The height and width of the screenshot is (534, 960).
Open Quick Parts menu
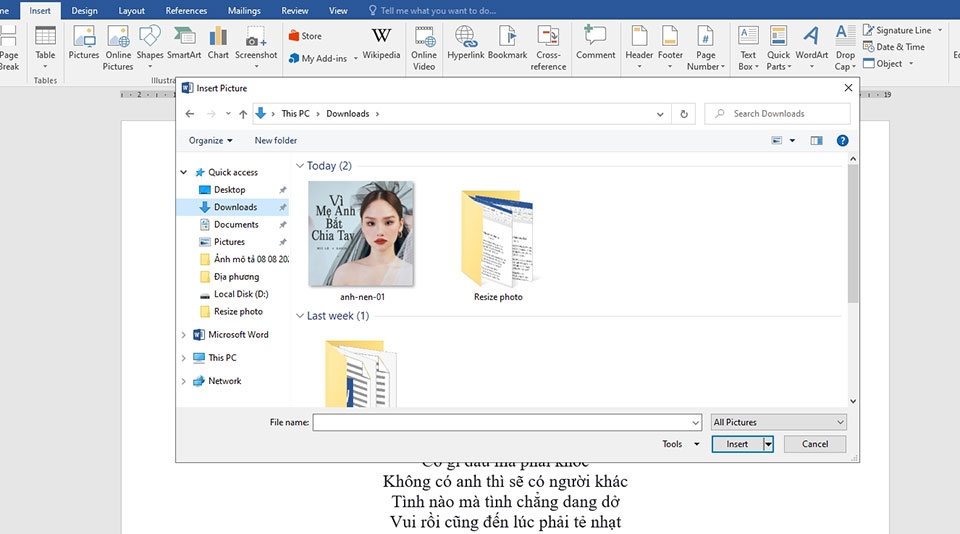point(778,48)
